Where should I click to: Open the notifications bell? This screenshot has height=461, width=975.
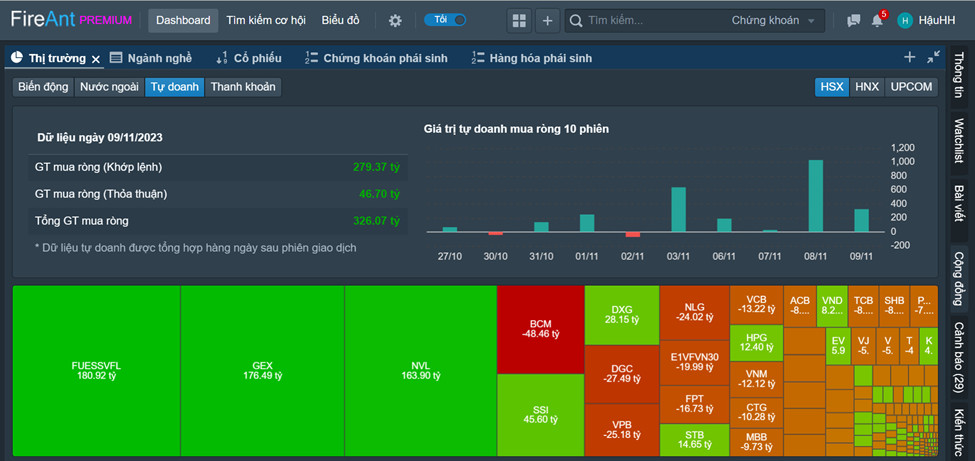[x=877, y=20]
